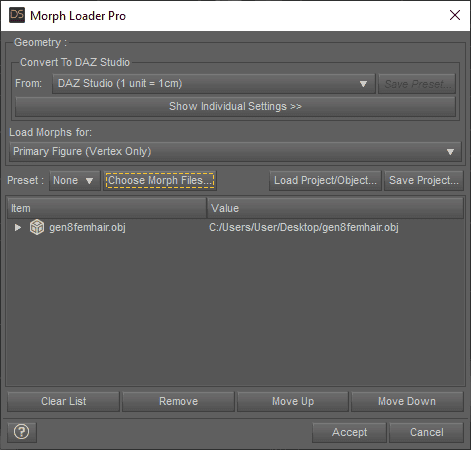This screenshot has width=471, height=450.
Task: Click Choose Morph Files button
Action: 160,180
